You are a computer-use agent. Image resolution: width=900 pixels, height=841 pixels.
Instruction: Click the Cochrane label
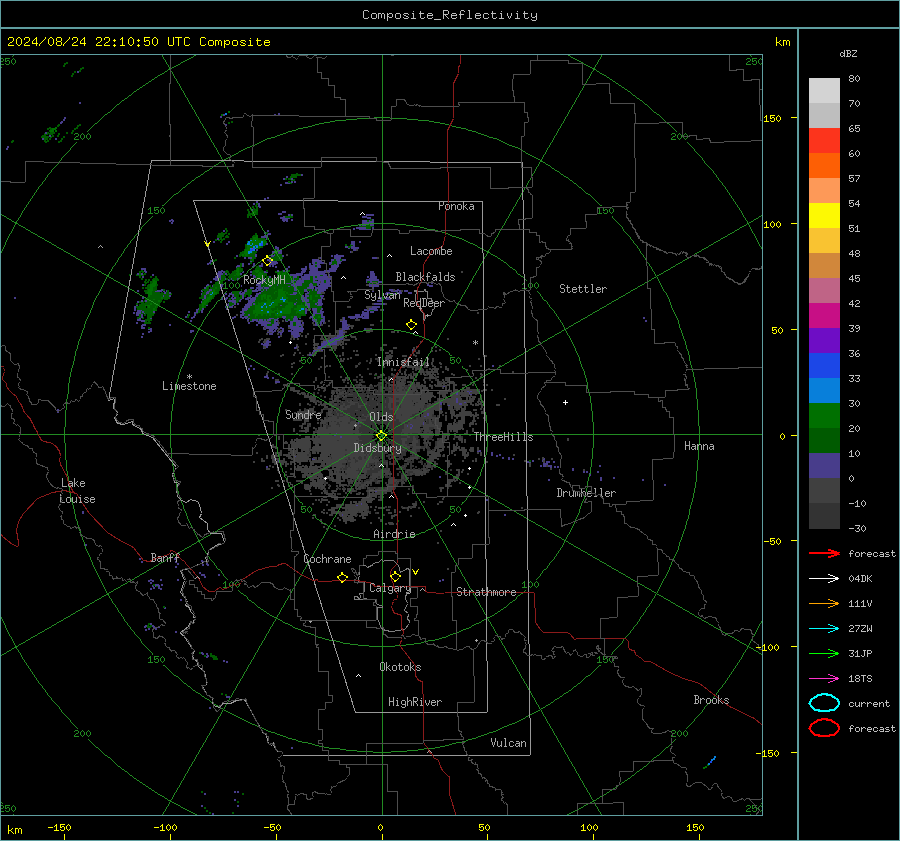pos(327,559)
